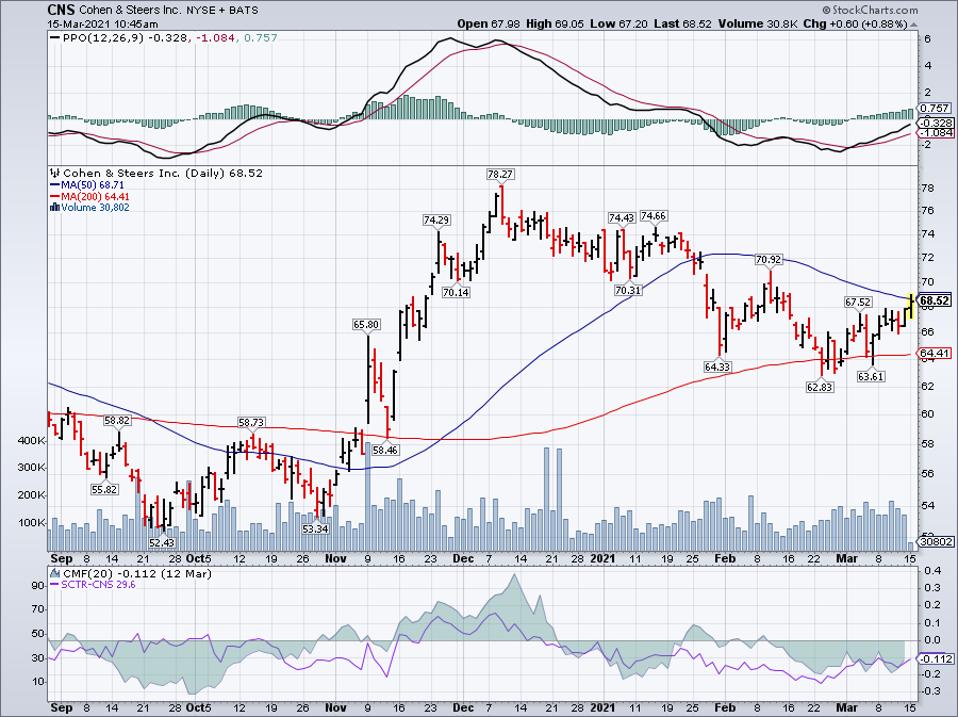
Task: Click the 70.92 price label
Action: pos(769,260)
